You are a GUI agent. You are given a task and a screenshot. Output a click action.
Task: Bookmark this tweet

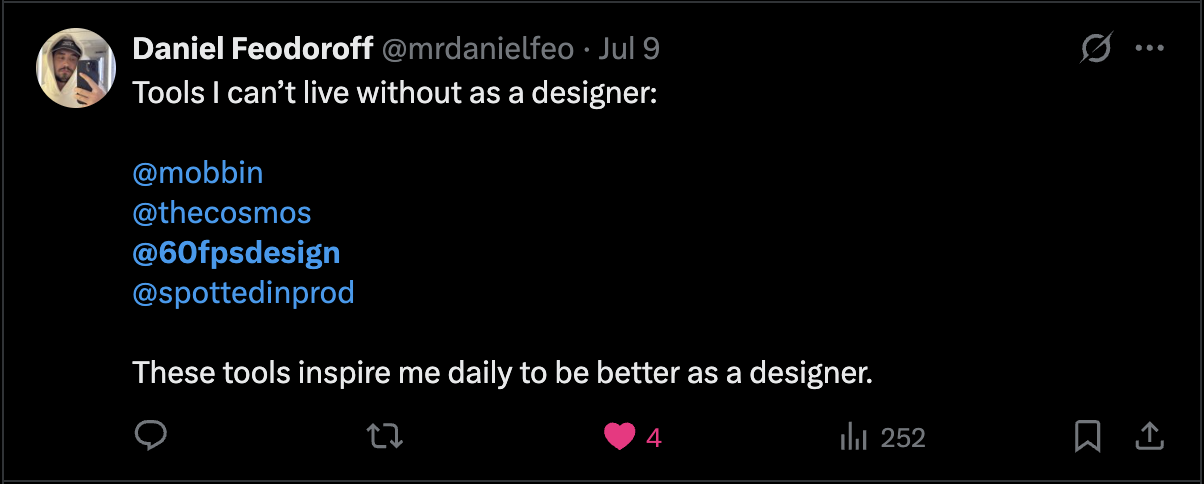tap(1087, 436)
